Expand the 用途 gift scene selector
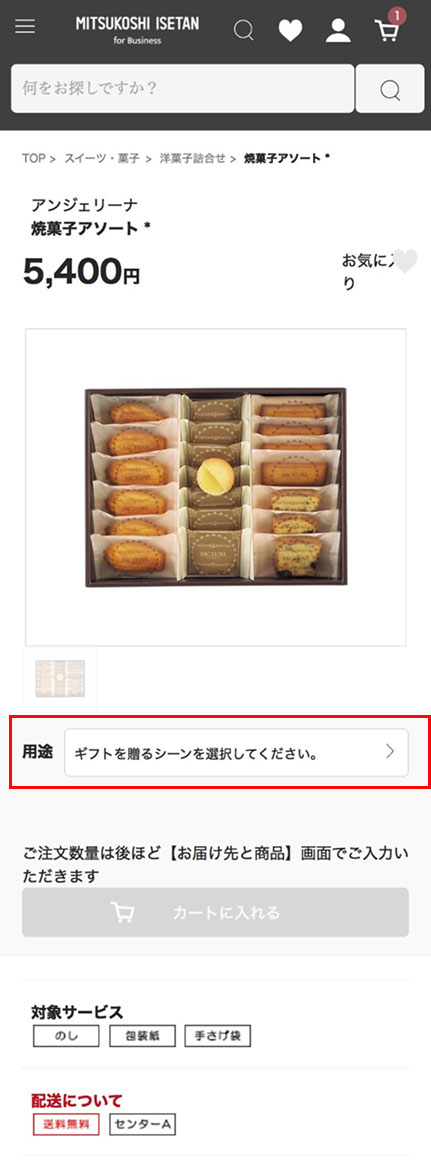 (x=236, y=753)
